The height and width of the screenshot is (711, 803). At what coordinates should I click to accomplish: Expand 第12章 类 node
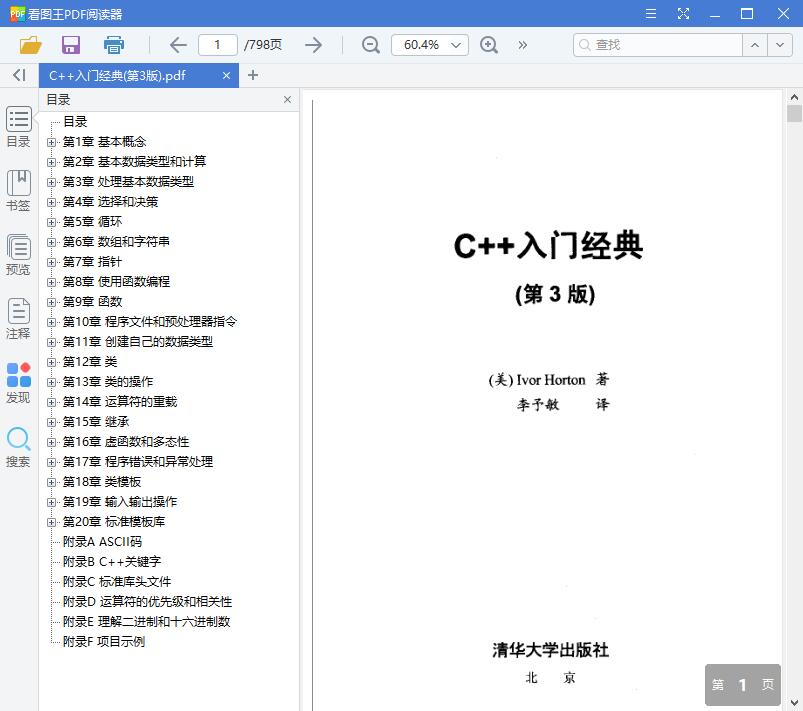(51, 362)
